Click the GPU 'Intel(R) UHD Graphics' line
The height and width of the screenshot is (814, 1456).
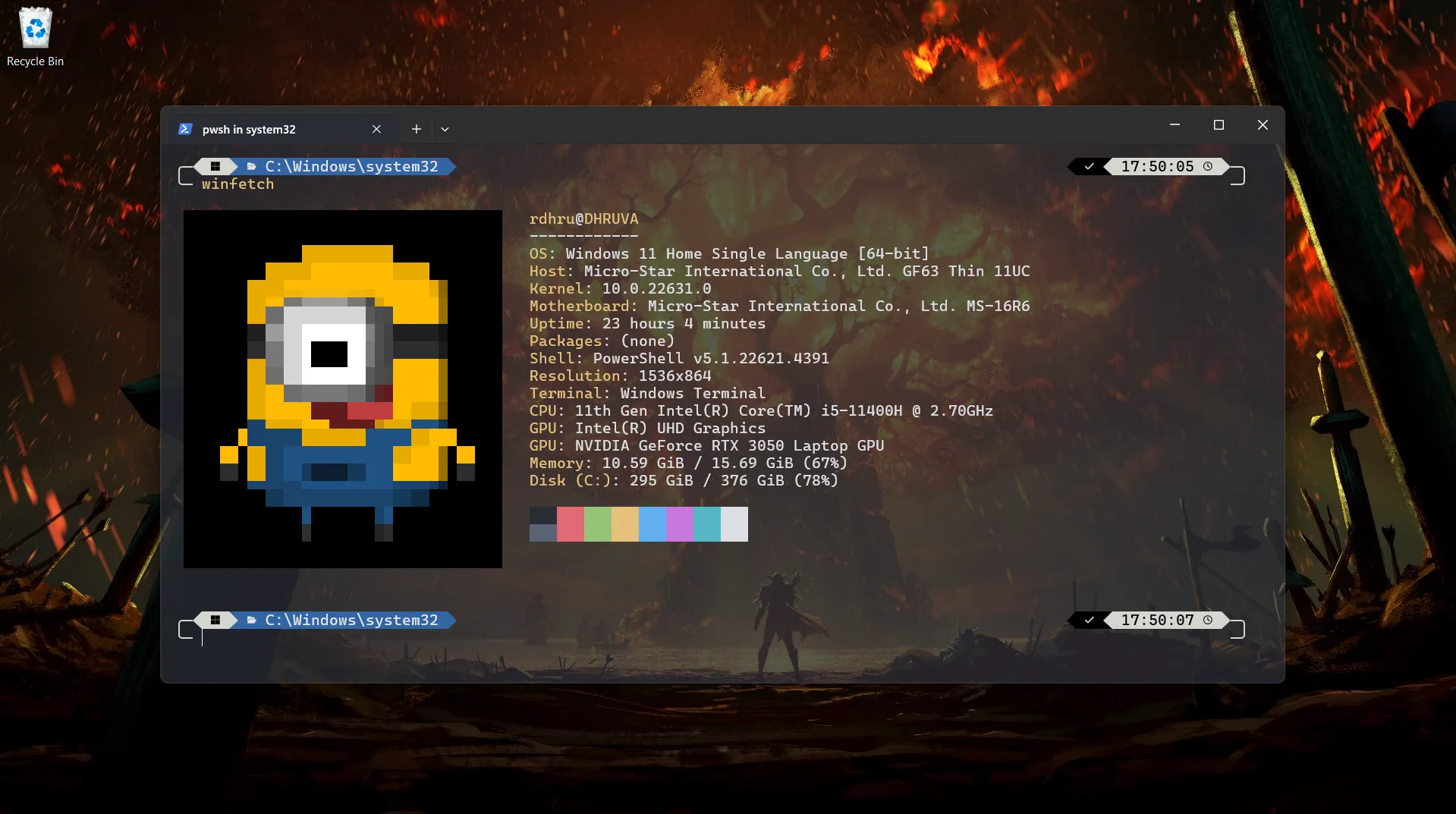[x=648, y=429]
